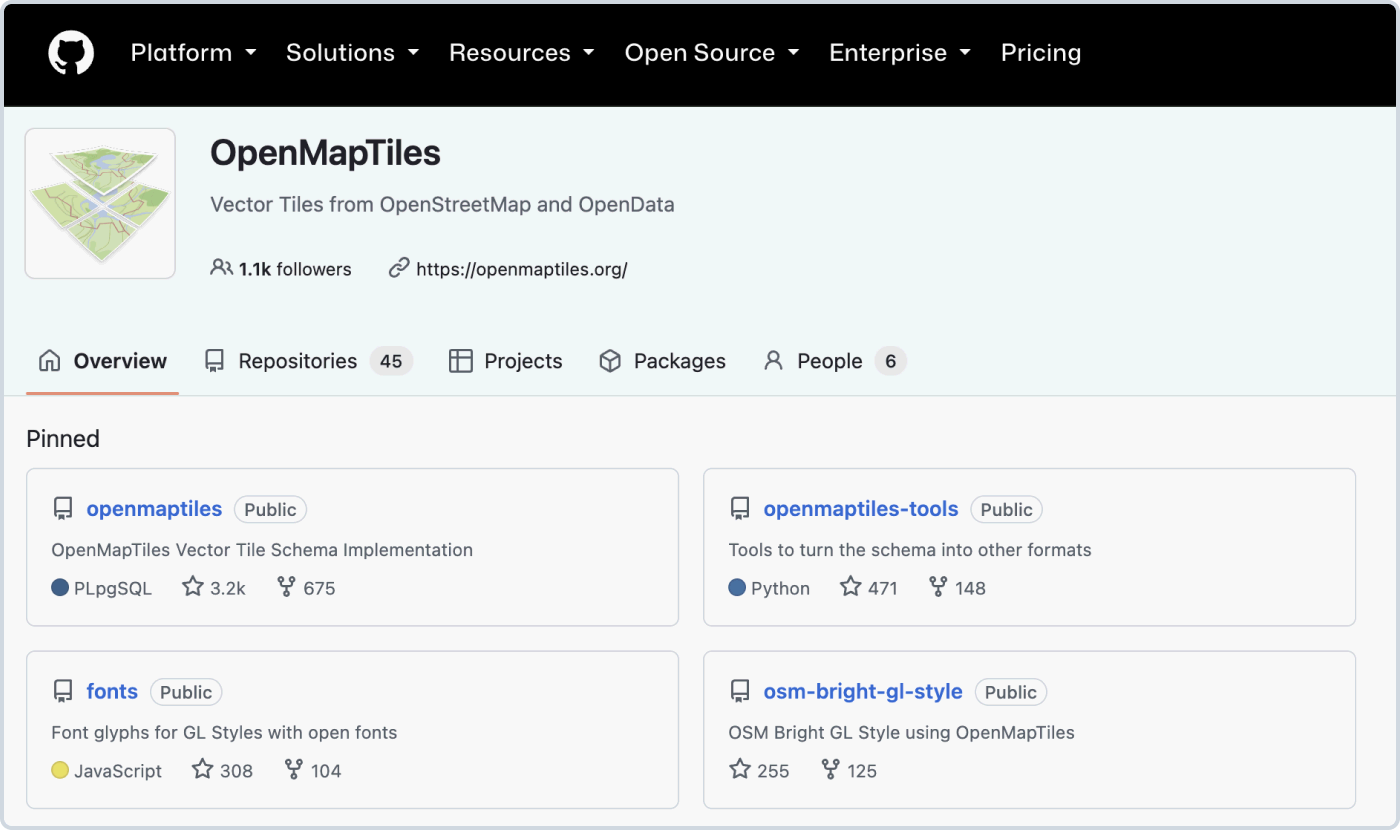Click 'OSM Bright GL Style using OpenMapTiles' text
The image size is (1400, 830).
click(x=902, y=733)
